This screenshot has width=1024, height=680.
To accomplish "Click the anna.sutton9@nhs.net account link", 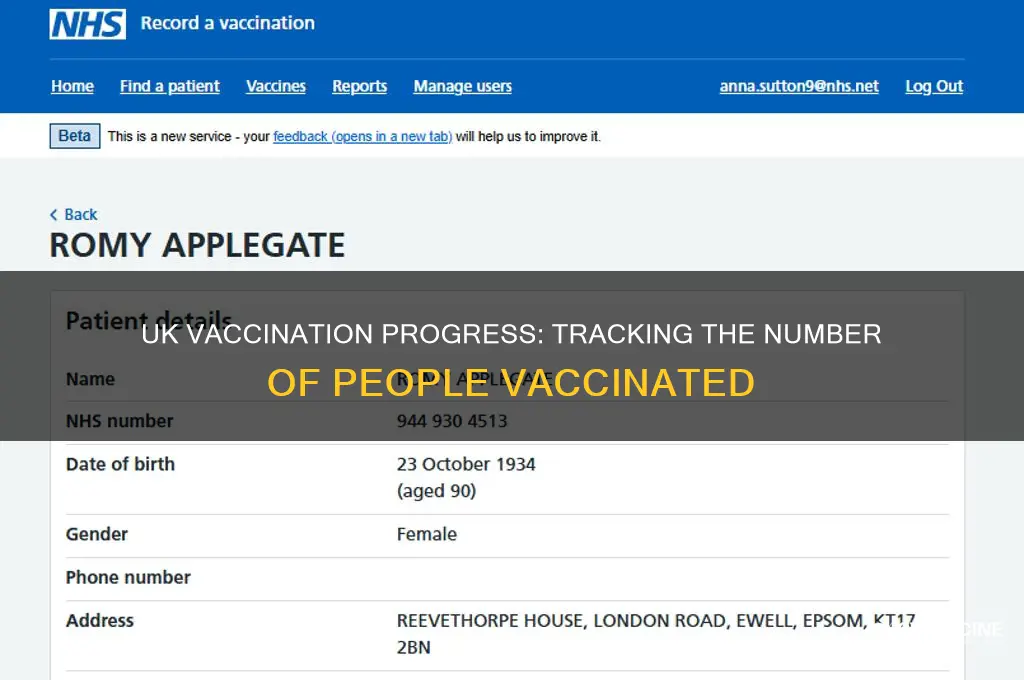I will [799, 86].
